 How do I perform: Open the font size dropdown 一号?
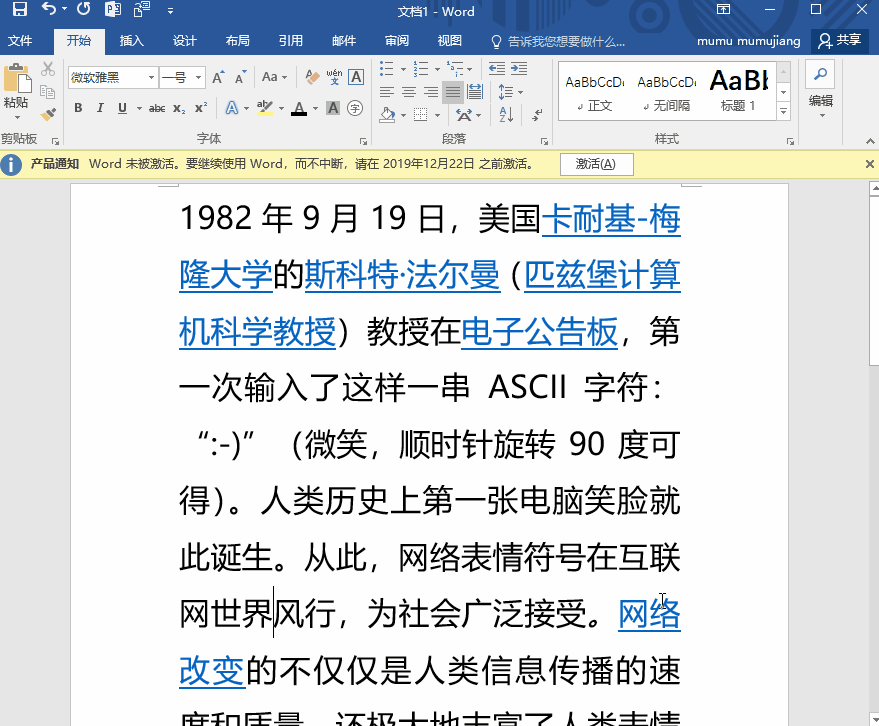(198, 77)
